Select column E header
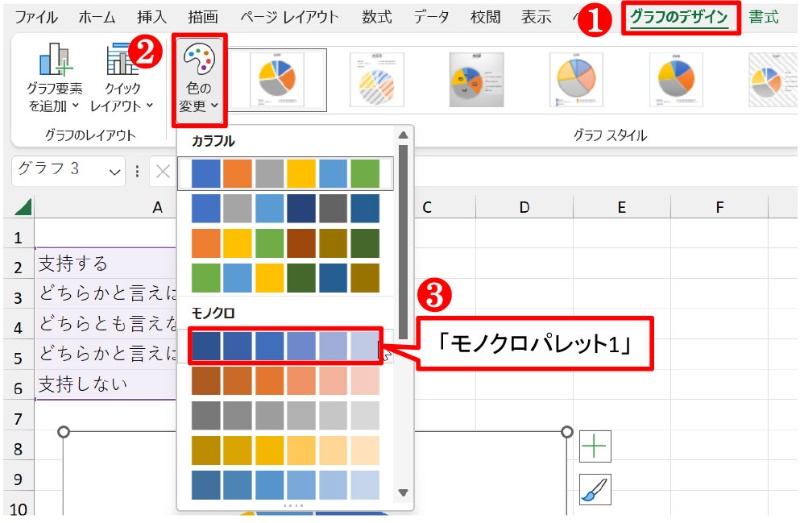This screenshot has height=523, width=800. [x=621, y=207]
